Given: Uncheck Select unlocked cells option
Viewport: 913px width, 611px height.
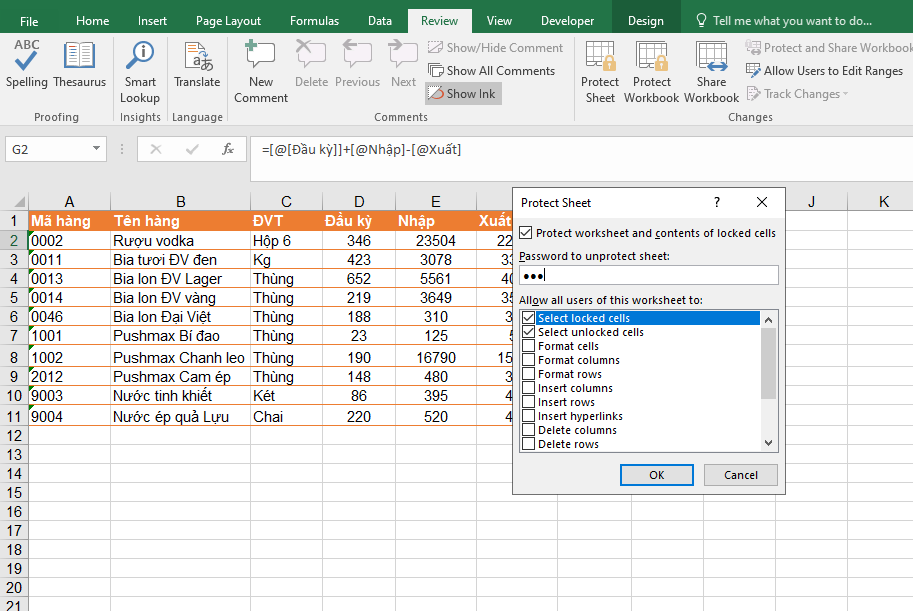Looking at the screenshot, I should 528,332.
